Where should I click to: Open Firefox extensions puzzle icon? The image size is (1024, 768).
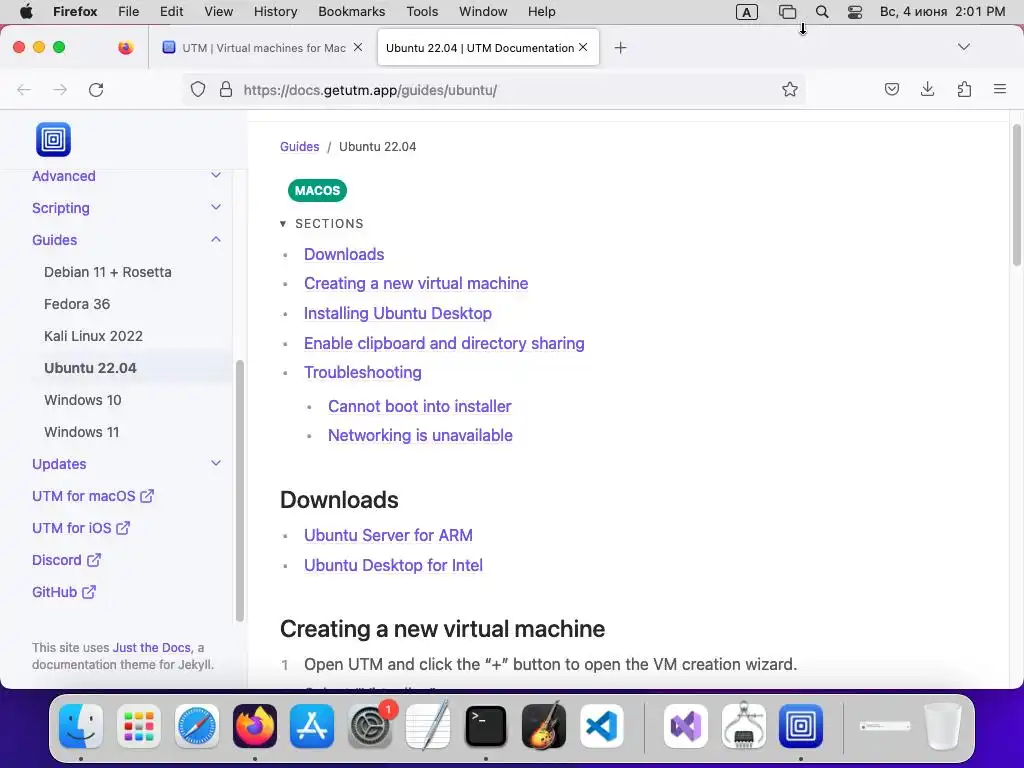pyautogui.click(x=964, y=89)
